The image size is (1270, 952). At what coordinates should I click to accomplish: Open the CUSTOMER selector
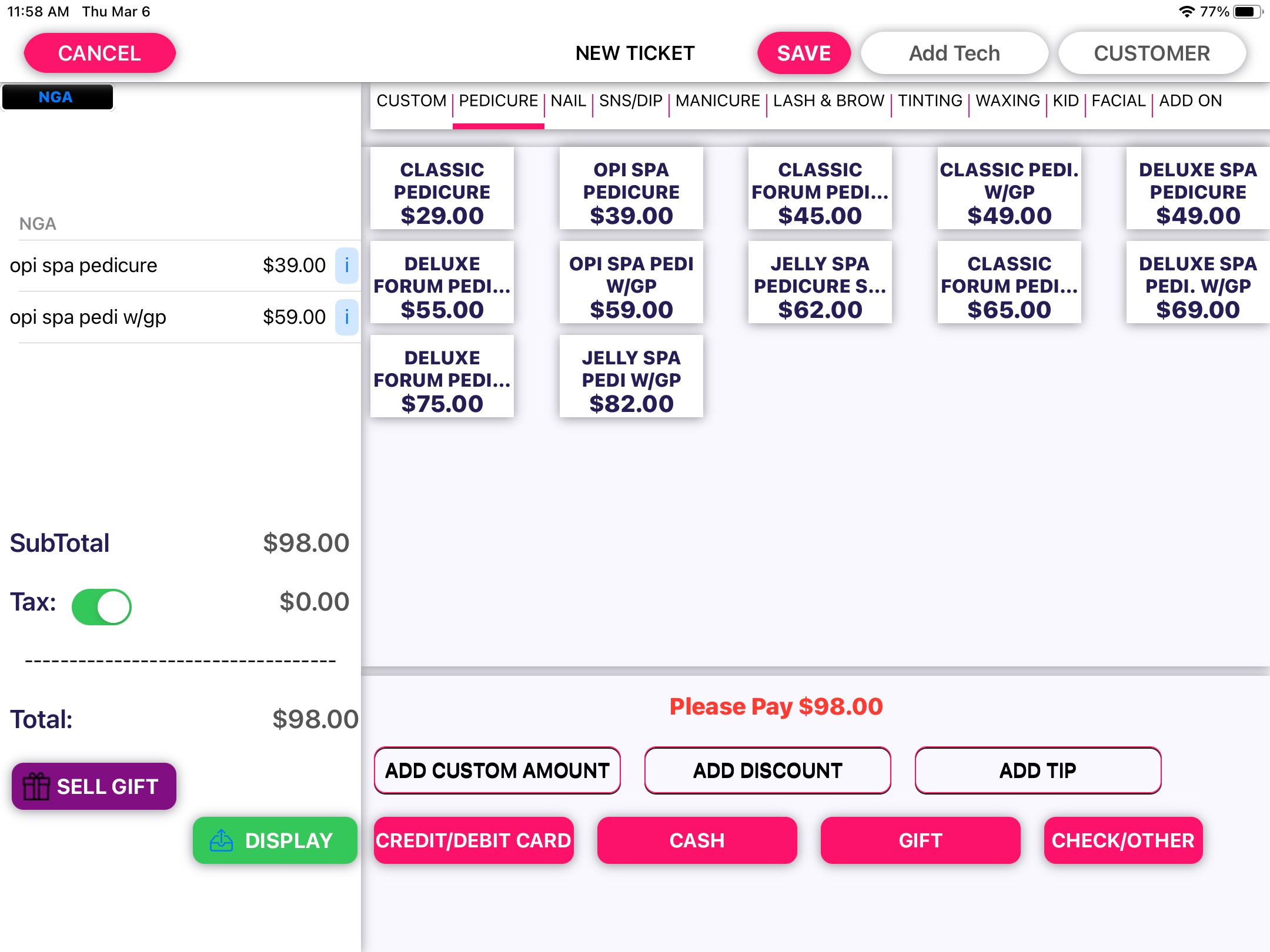pos(1151,53)
